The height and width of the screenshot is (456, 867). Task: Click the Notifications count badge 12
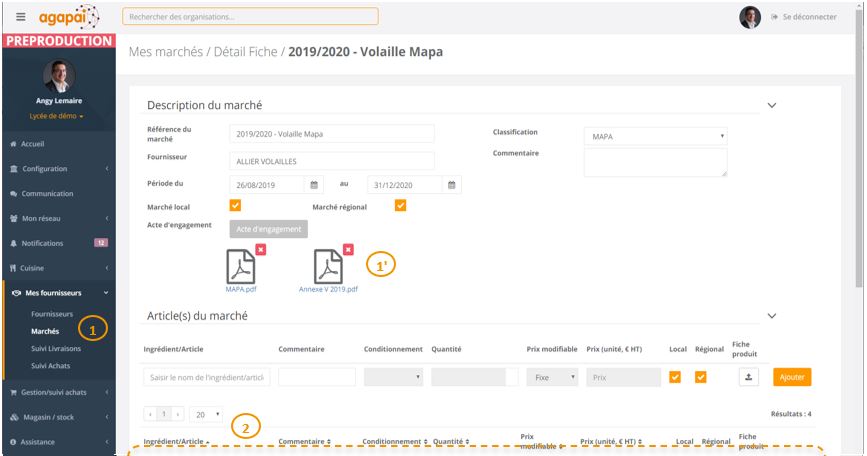click(x=101, y=243)
